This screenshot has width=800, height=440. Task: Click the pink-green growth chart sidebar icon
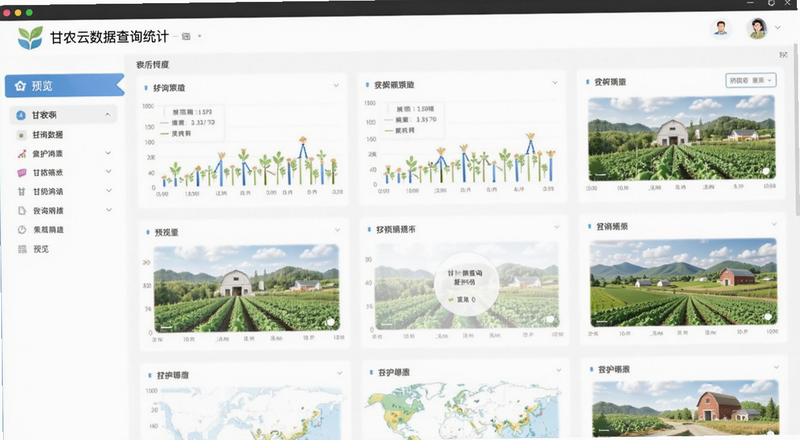click(21, 154)
